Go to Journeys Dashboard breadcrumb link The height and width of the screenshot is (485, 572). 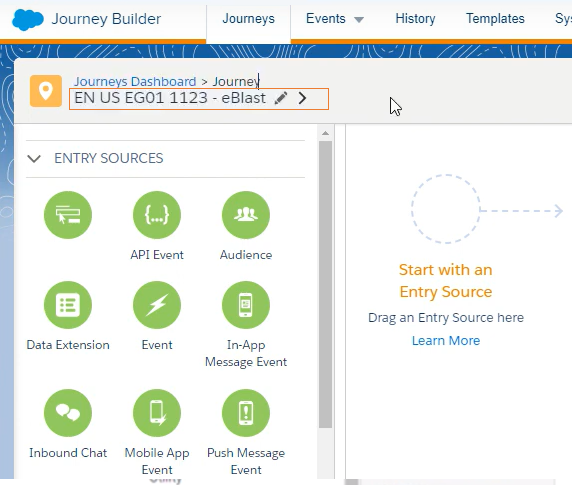pyautogui.click(x=135, y=81)
